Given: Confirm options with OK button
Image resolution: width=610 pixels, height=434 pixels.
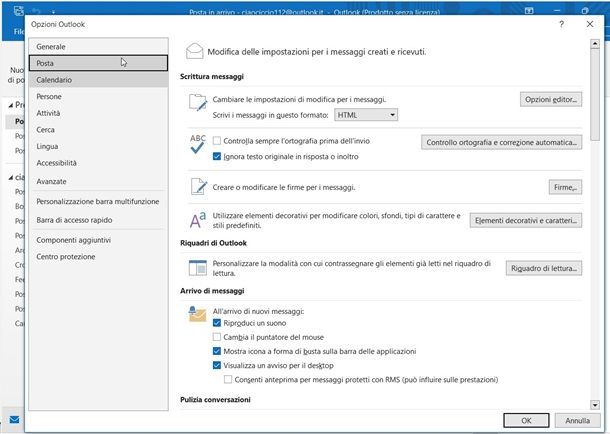Looking at the screenshot, I should pyautogui.click(x=526, y=420).
